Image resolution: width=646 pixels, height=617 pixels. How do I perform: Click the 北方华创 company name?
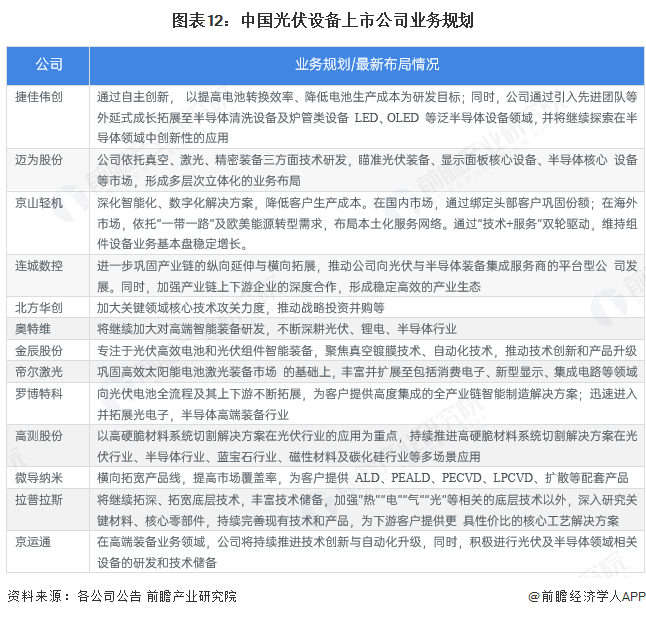coord(39,307)
